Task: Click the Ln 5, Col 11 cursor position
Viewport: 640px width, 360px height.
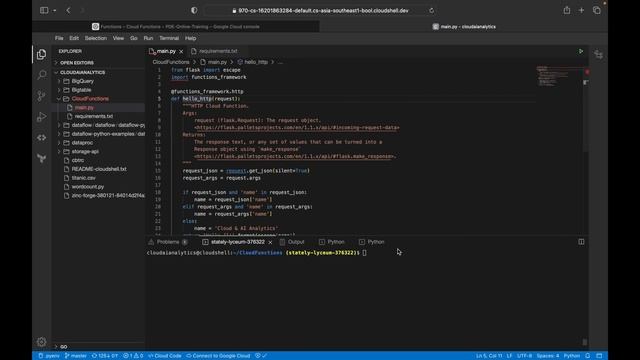Action: 489,356
